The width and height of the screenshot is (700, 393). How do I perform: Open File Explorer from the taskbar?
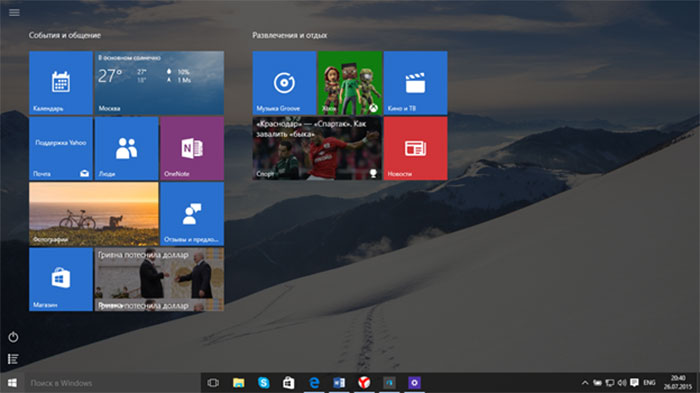238,383
